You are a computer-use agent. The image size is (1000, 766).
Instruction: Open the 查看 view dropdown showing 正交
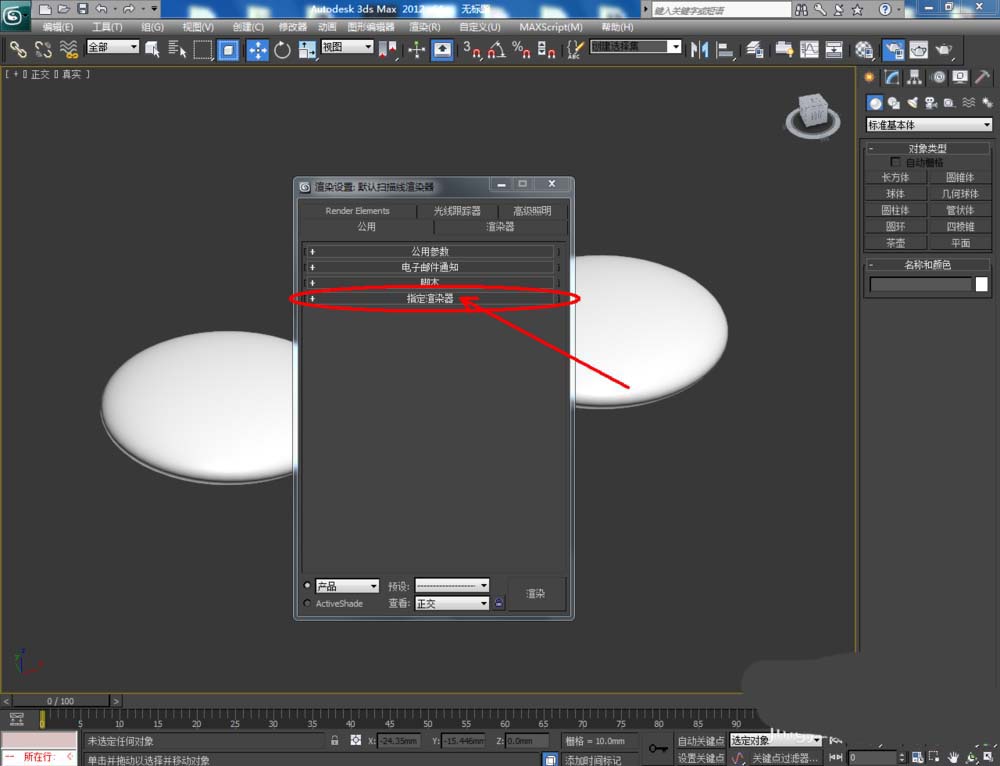point(452,603)
